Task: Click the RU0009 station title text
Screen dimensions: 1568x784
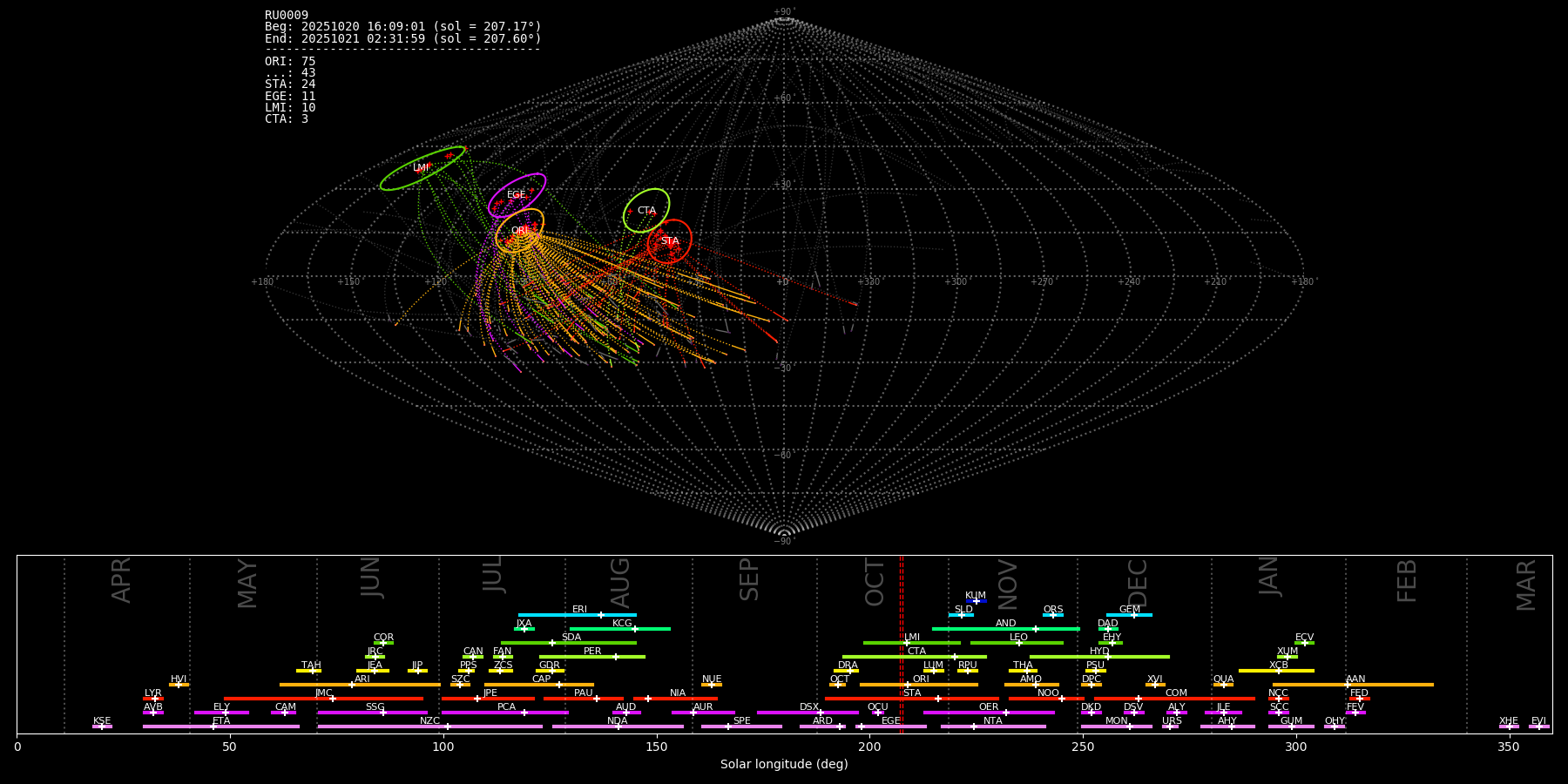Action: click(287, 16)
